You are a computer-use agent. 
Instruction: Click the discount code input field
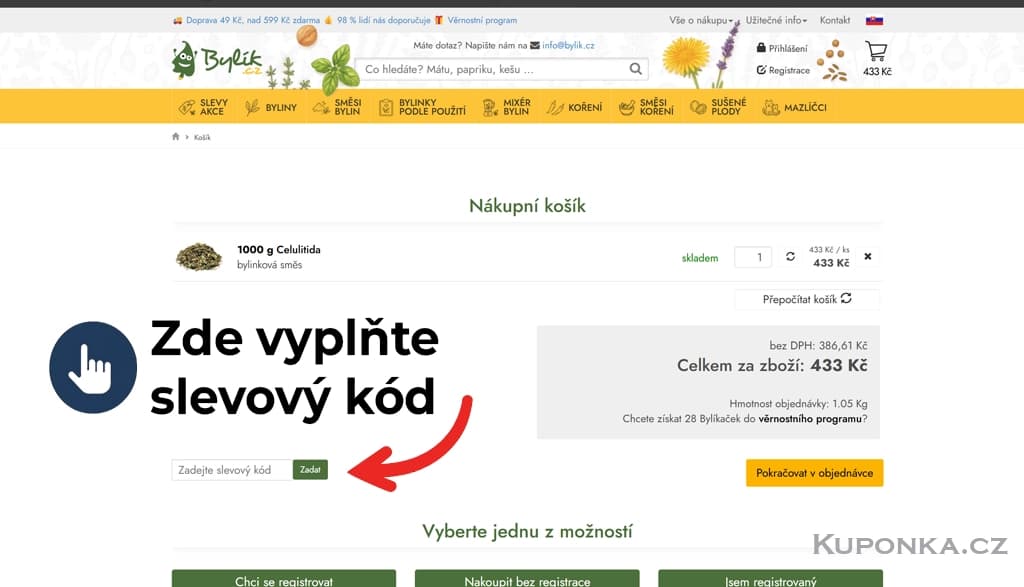pos(232,469)
